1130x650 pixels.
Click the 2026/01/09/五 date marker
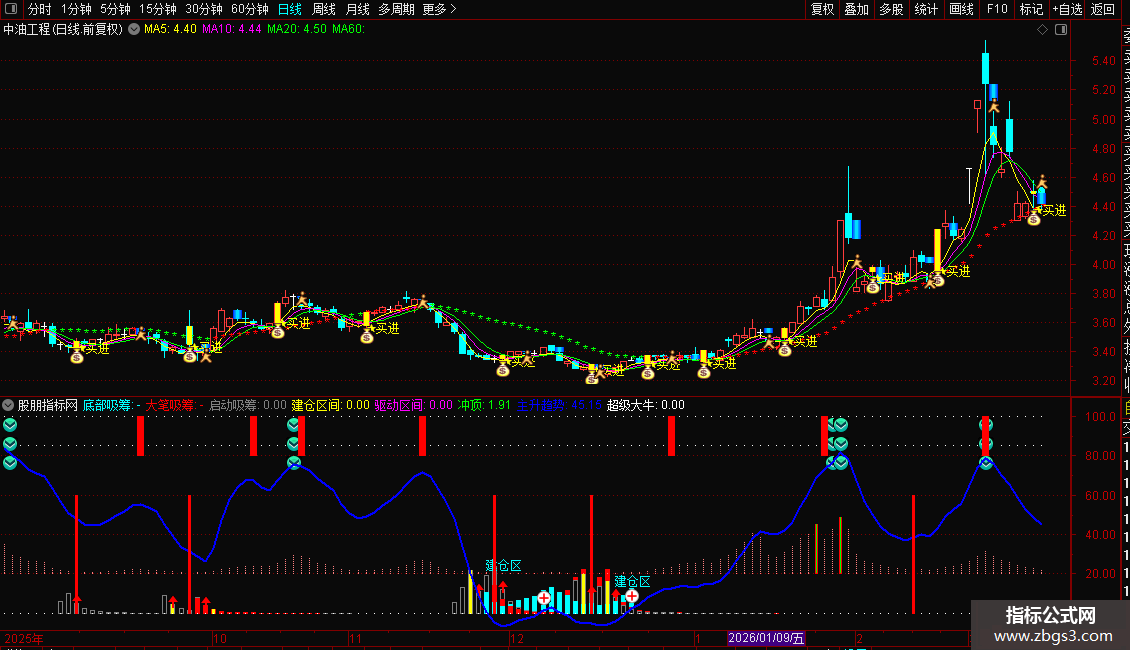(766, 638)
